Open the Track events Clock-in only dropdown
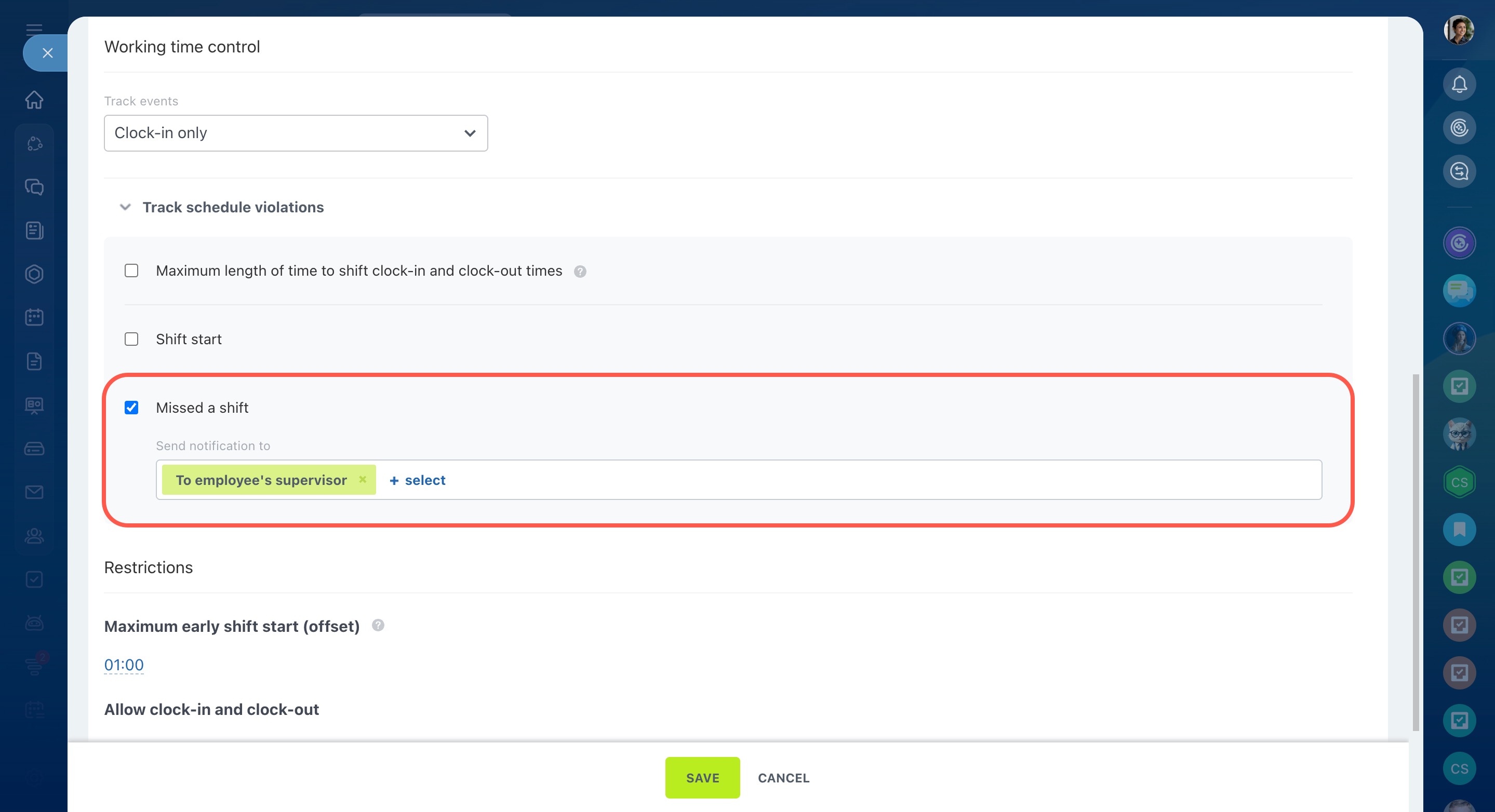Viewport: 1495px width, 812px height. (296, 133)
